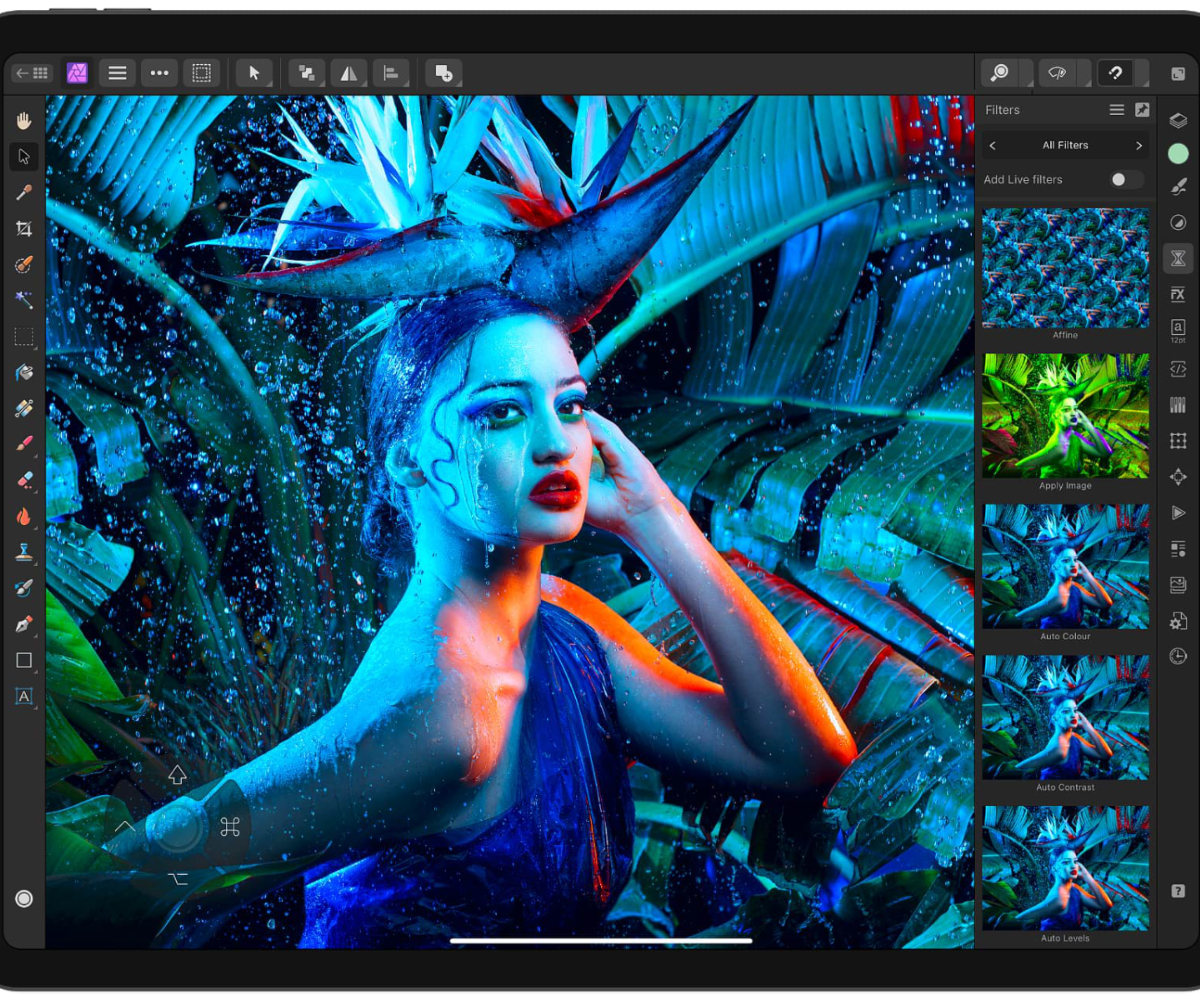Open the Layers panel

1177,120
